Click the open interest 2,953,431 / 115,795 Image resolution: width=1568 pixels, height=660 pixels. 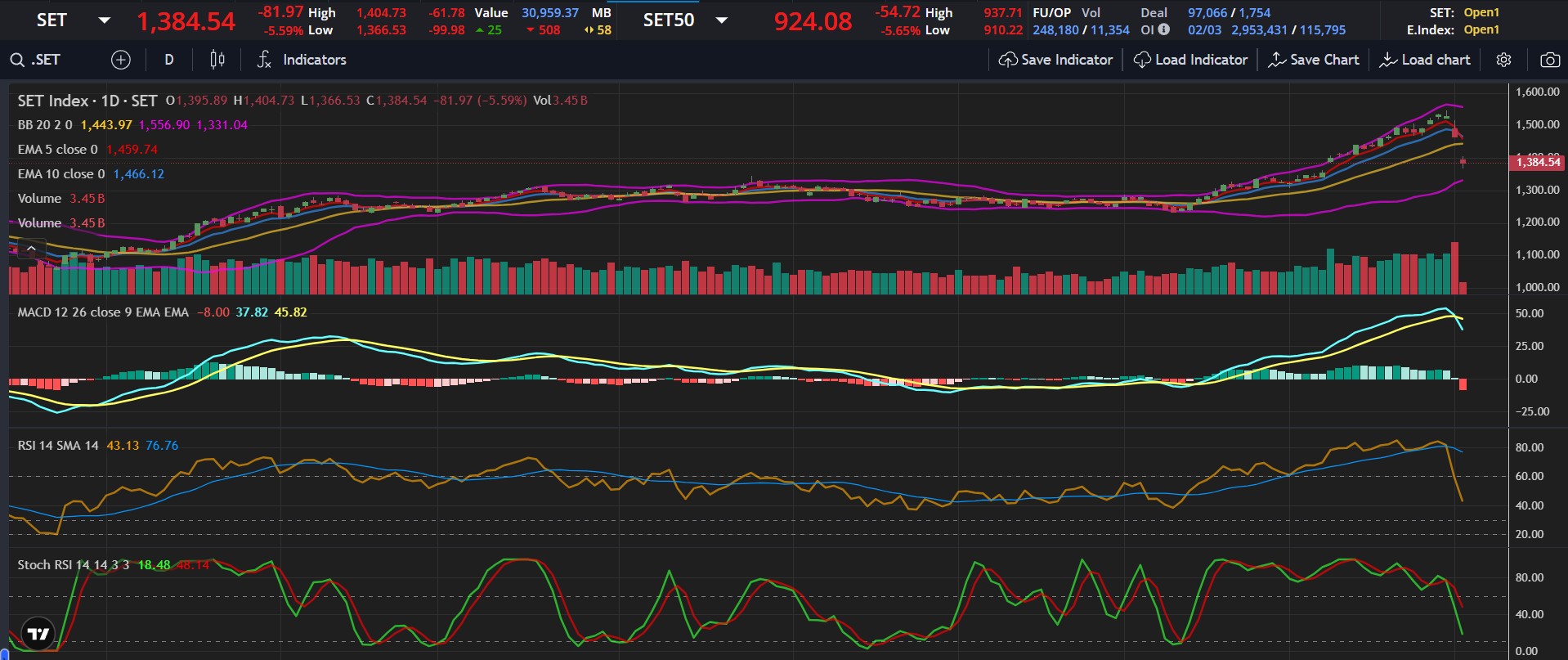point(1288,30)
